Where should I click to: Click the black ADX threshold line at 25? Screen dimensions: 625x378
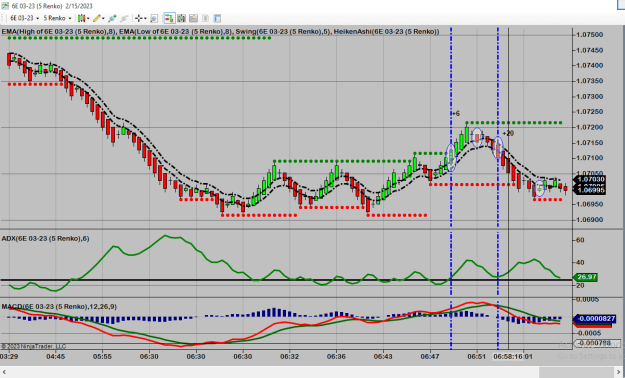(x=286, y=280)
